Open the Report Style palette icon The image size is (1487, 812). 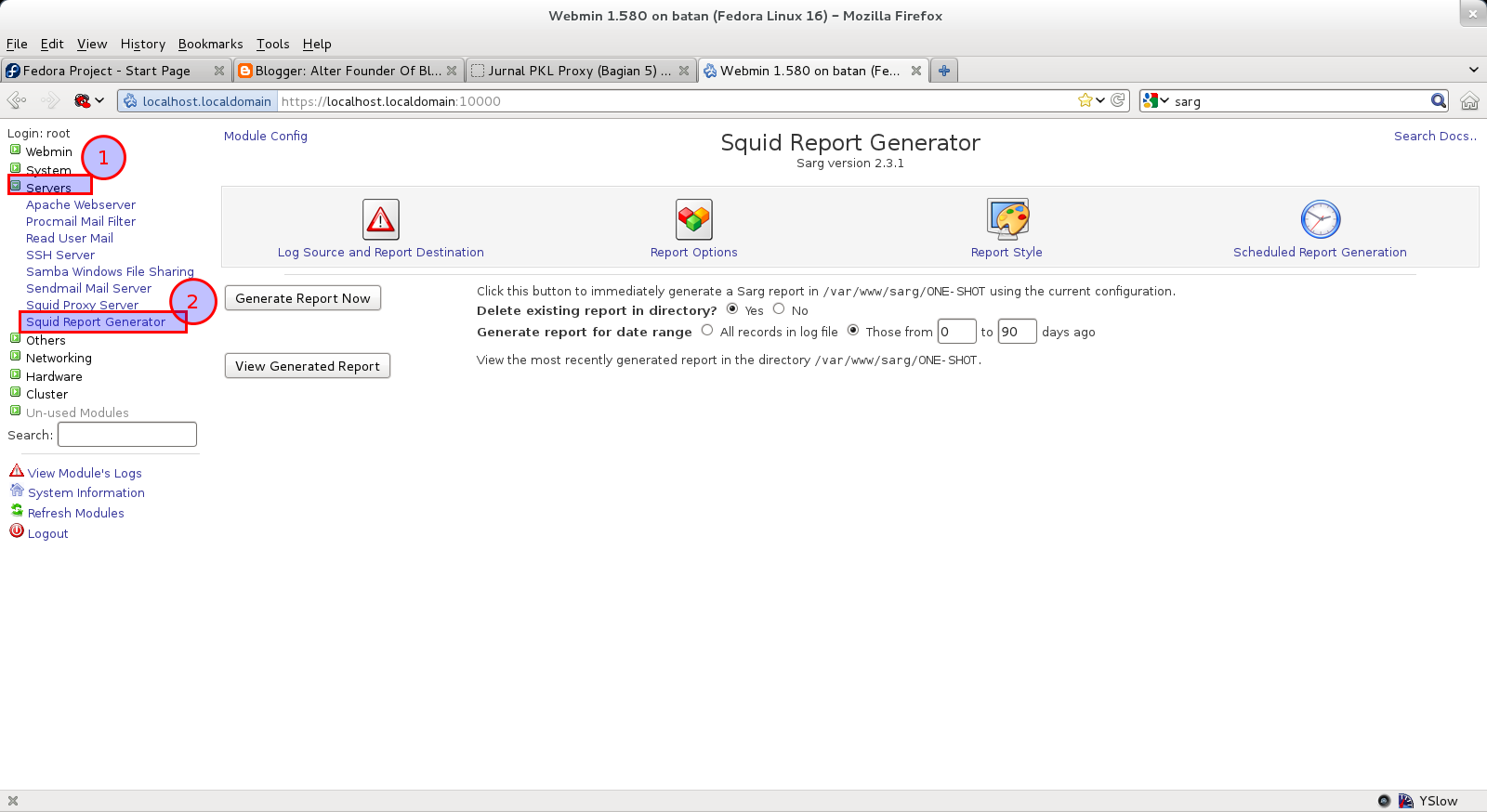point(1007,219)
